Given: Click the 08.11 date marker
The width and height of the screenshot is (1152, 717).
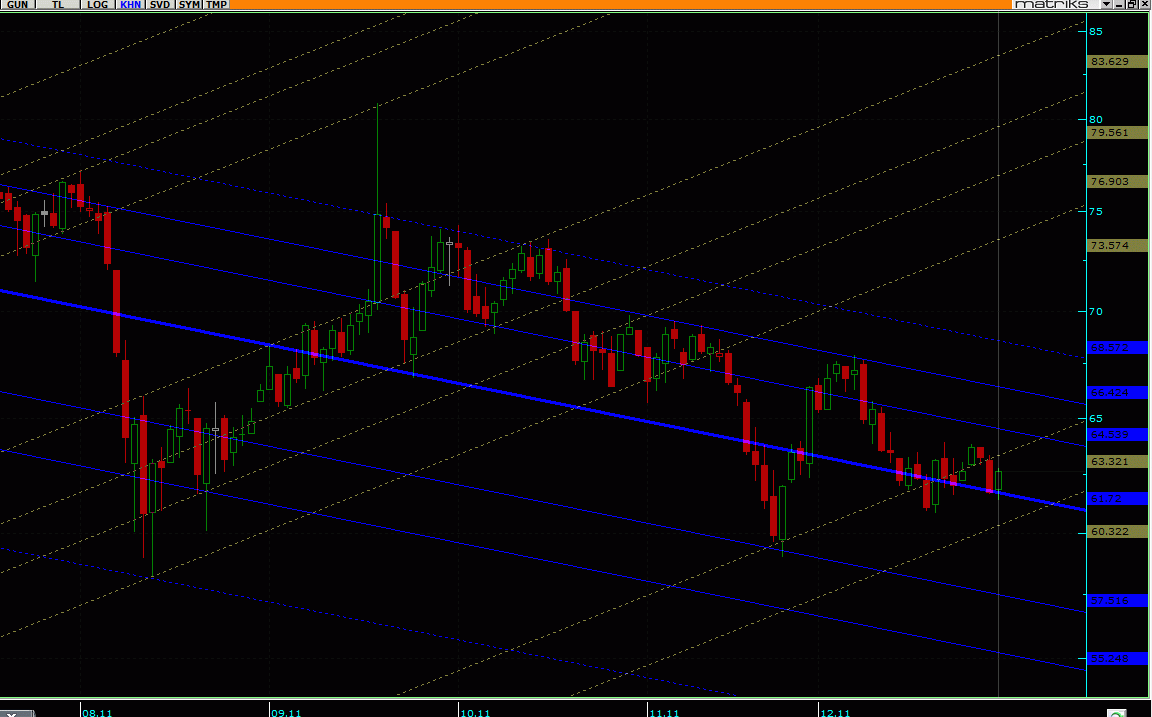Looking at the screenshot, I should (x=97, y=713).
